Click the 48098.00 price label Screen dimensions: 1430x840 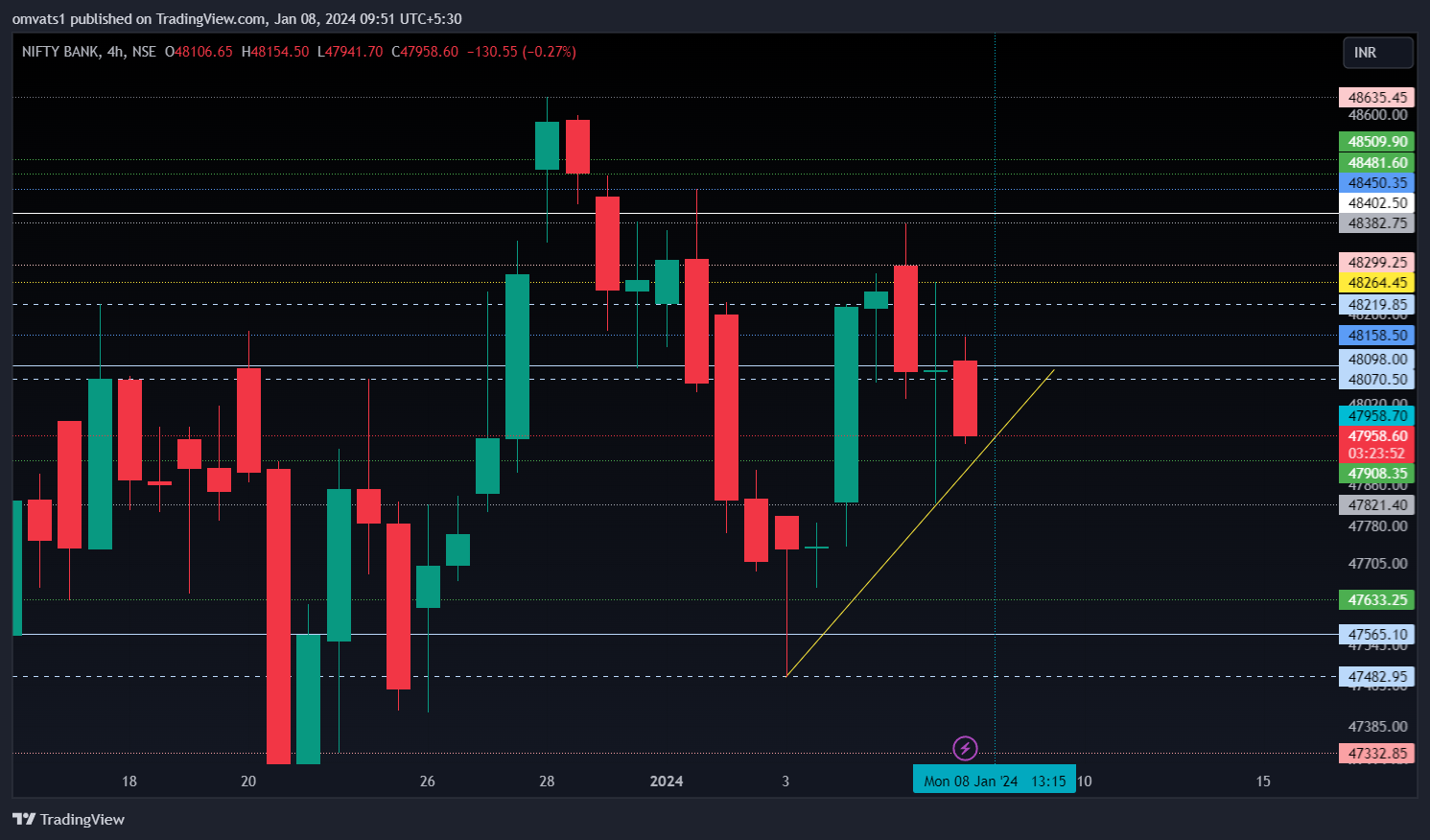(x=1376, y=360)
